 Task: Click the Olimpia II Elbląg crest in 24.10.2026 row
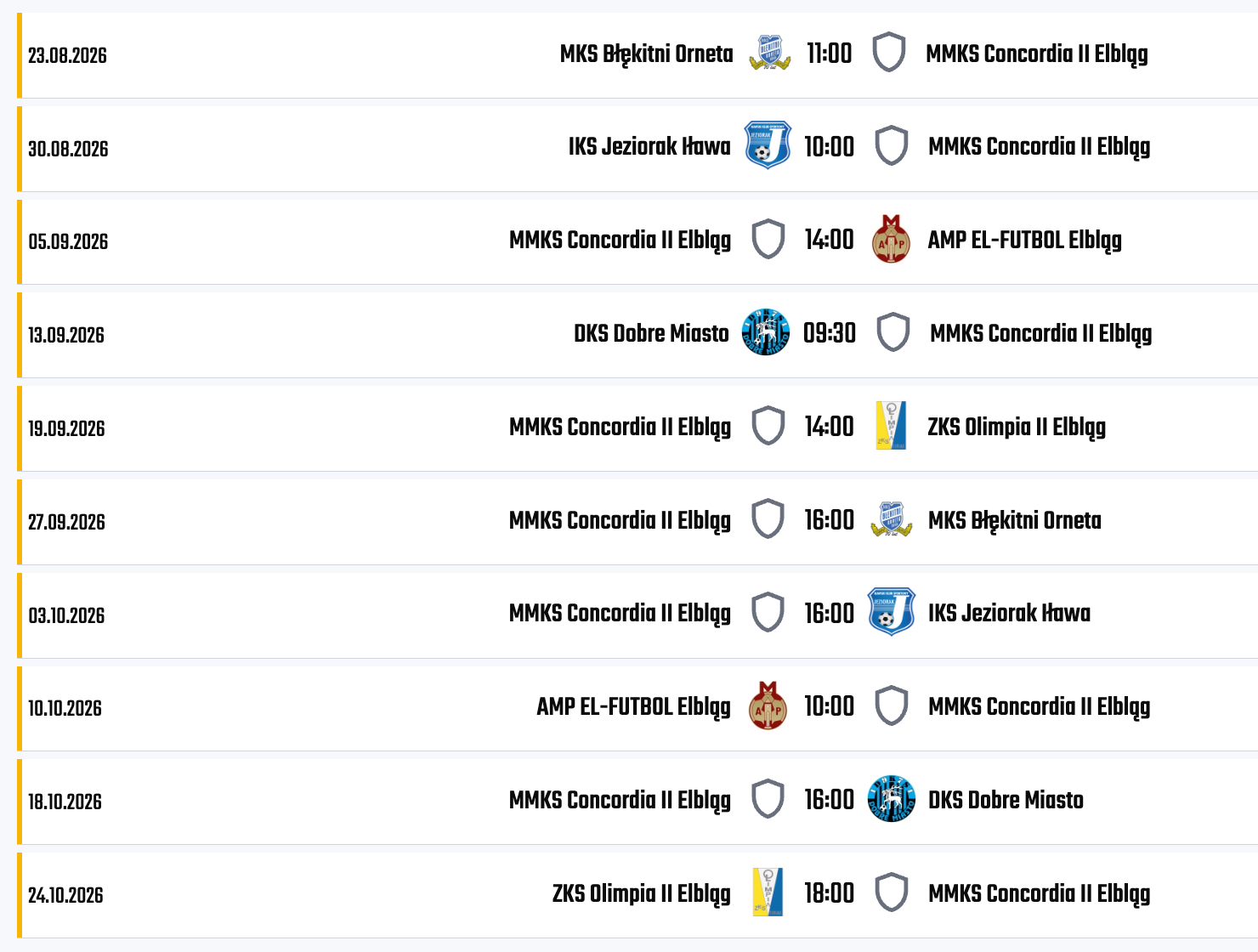pyautogui.click(x=768, y=892)
